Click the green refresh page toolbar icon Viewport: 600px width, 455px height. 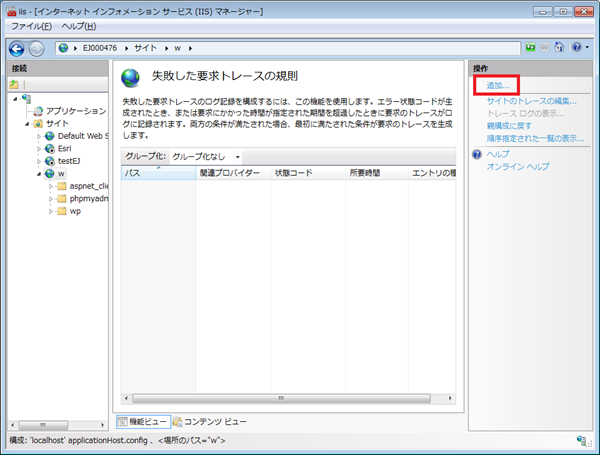point(529,48)
